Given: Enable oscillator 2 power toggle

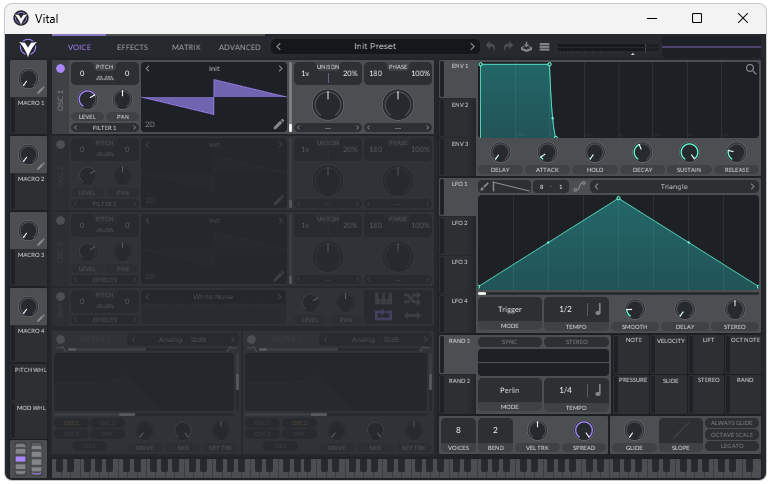Looking at the screenshot, I should pos(60,145).
